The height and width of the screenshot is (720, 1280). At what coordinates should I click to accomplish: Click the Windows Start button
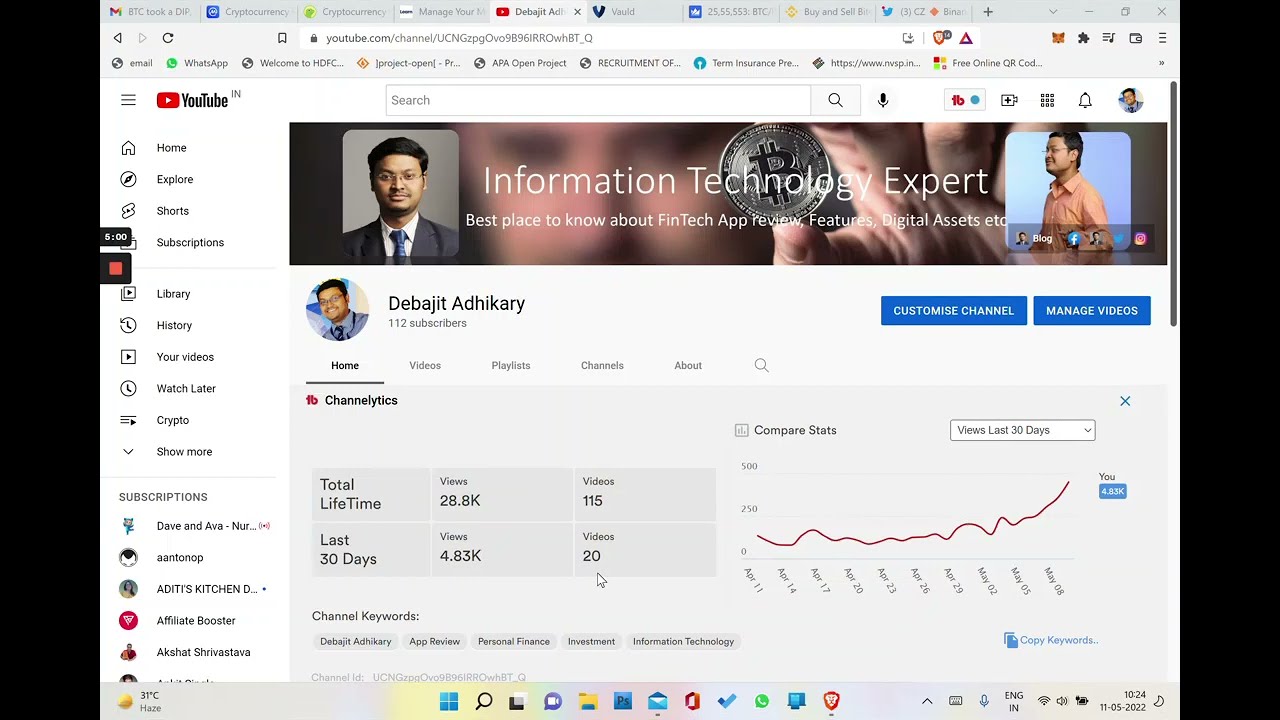pos(449,701)
